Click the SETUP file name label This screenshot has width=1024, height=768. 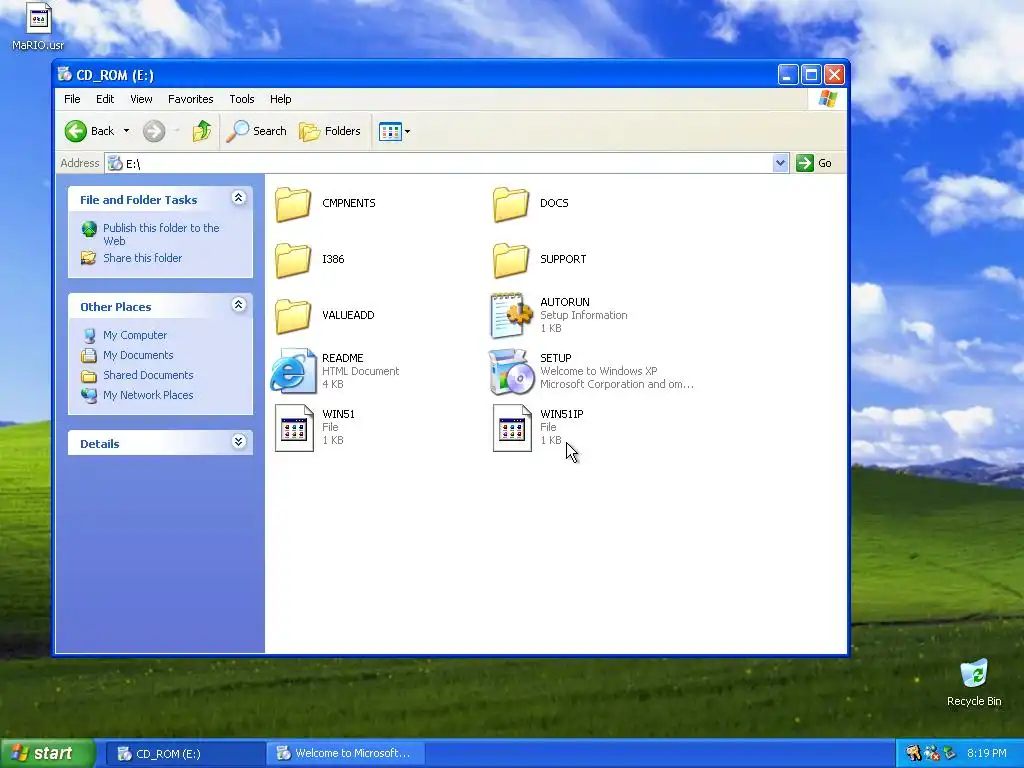[556, 358]
